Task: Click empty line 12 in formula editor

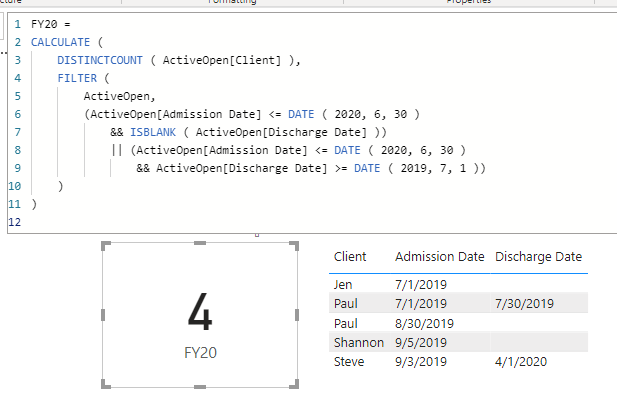Action: point(315,222)
